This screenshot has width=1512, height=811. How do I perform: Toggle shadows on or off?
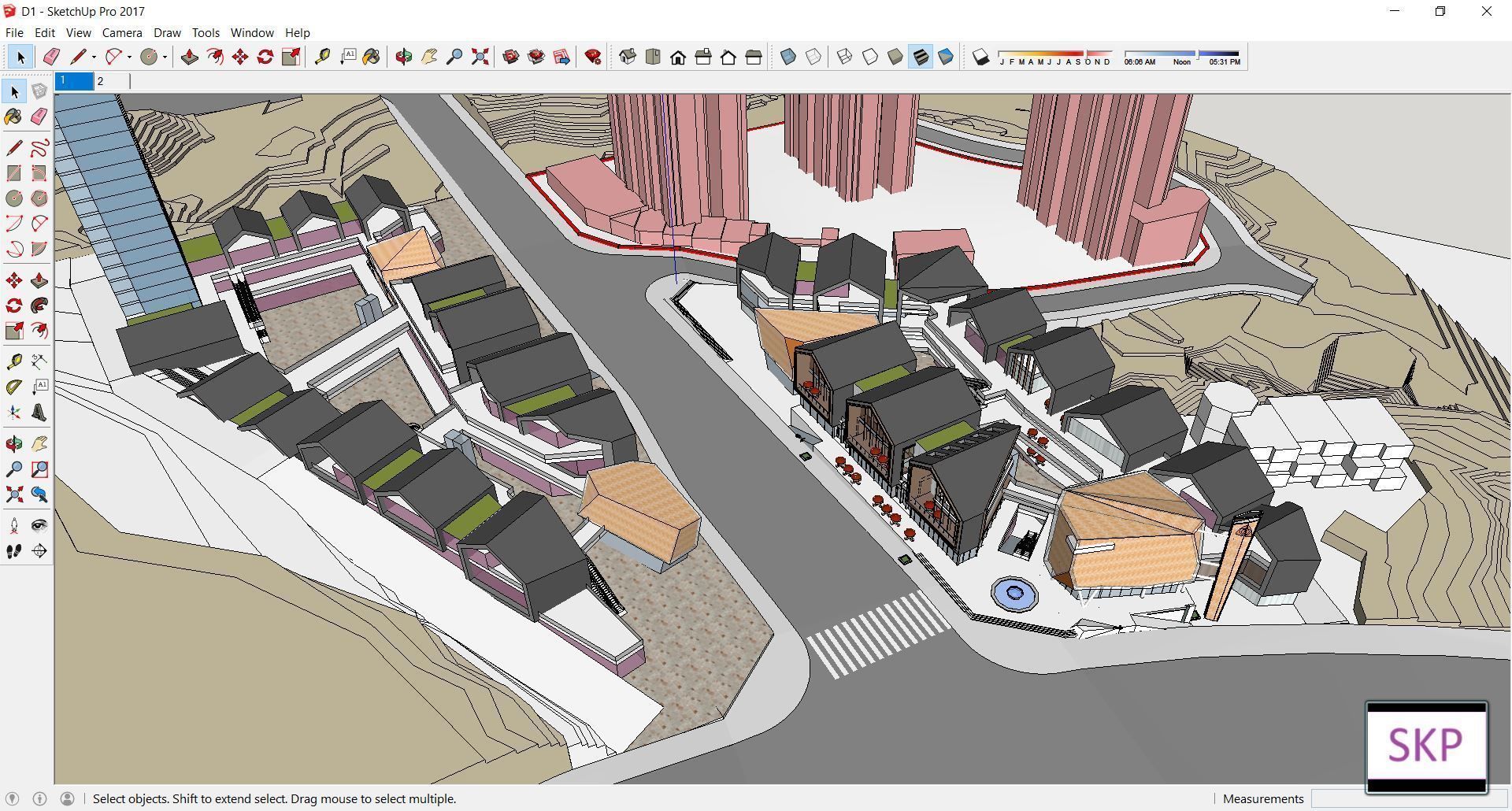(980, 57)
